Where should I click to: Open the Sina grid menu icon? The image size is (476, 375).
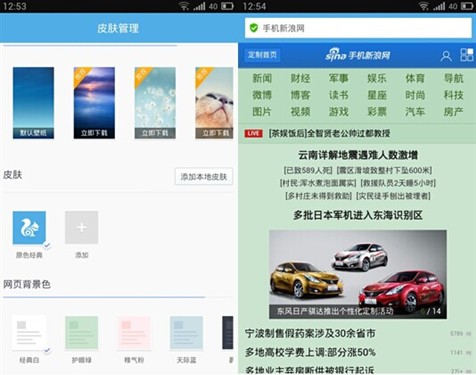[467, 55]
